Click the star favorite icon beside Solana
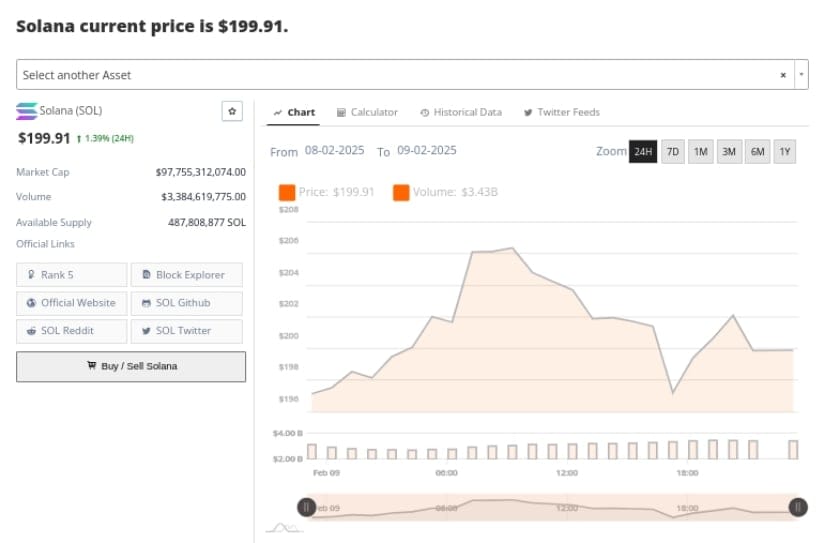 coord(232,111)
